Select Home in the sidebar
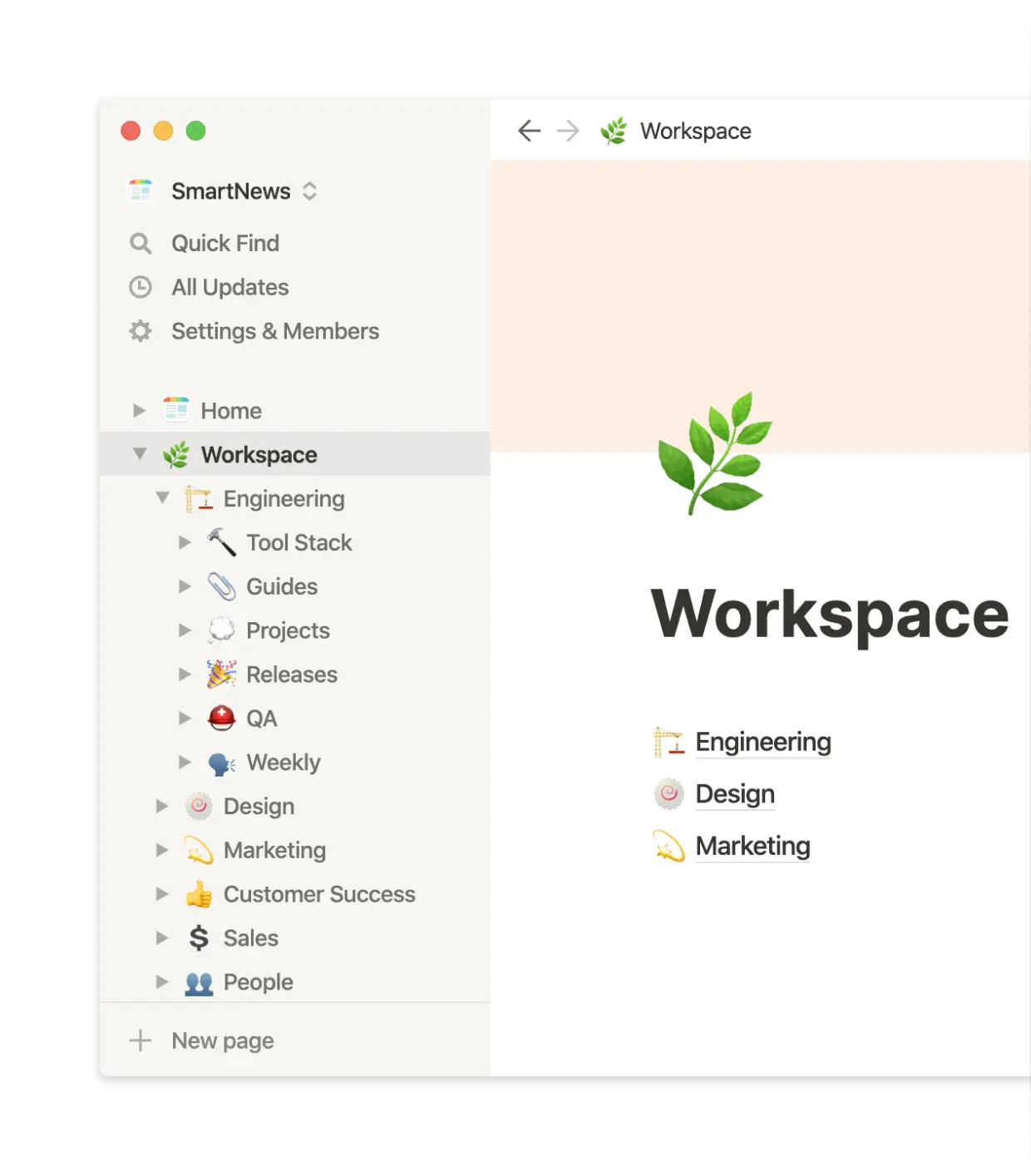 coord(231,410)
